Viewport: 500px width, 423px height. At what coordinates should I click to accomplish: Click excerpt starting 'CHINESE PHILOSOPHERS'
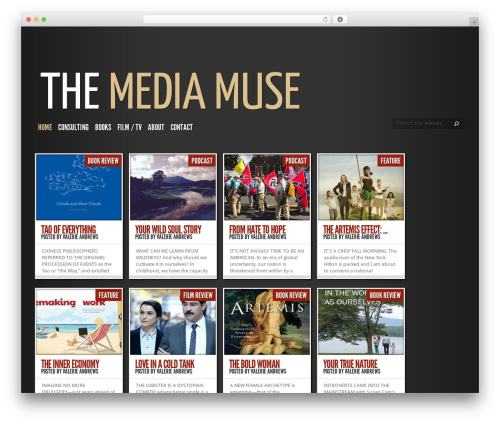(x=77, y=261)
